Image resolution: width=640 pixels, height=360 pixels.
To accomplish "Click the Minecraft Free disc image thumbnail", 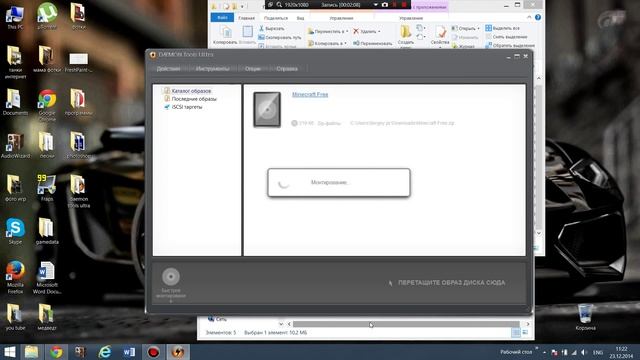I will (x=267, y=109).
